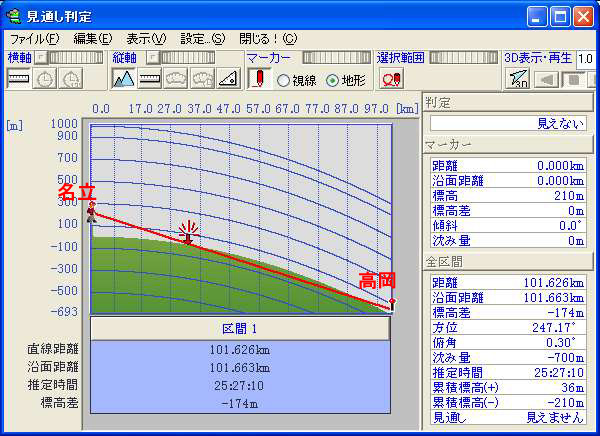This screenshot has width=600, height=436.
Task: Click the マーカー slider bar
Action: pos(336,58)
